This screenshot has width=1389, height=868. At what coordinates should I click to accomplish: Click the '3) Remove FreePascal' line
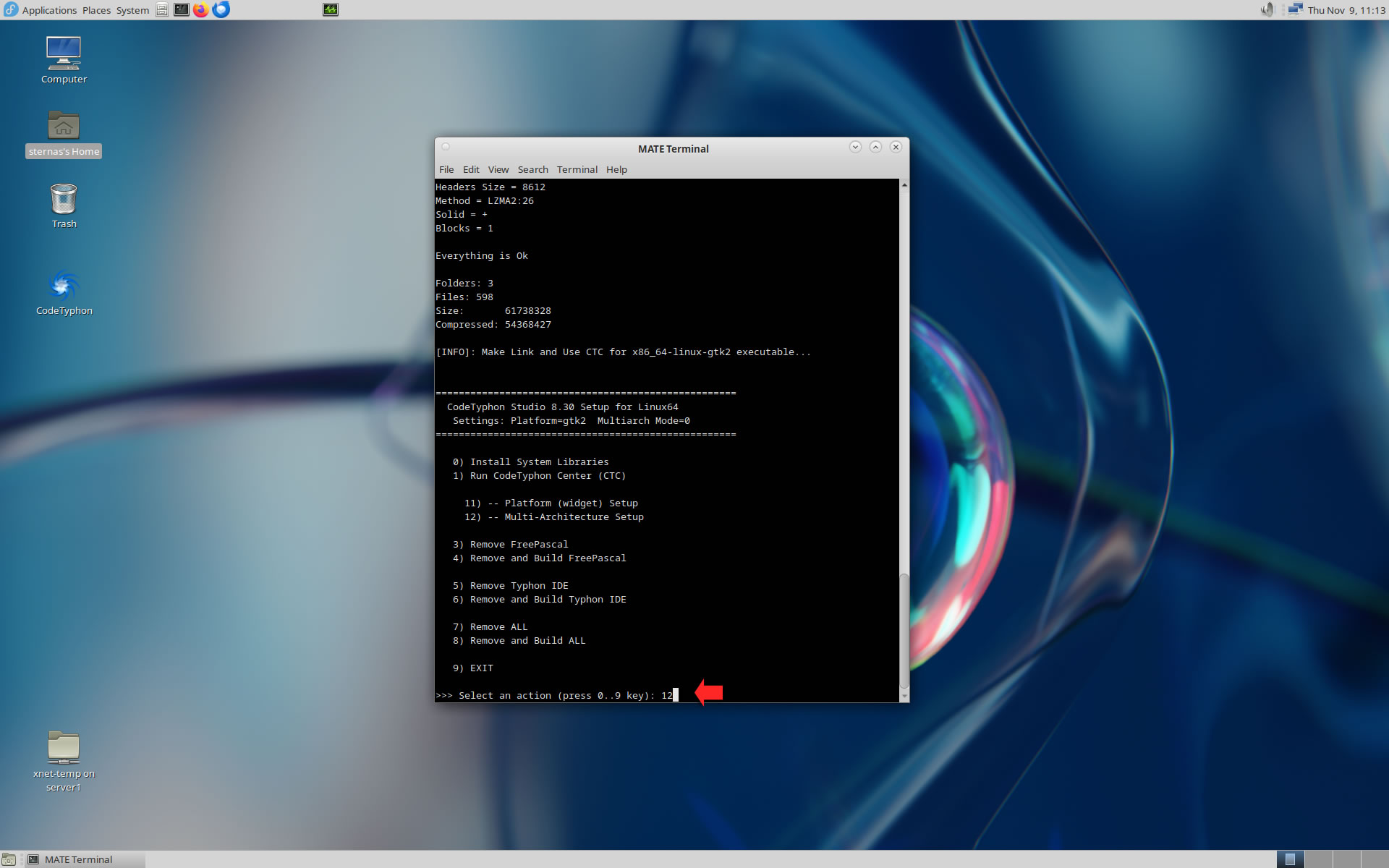pyautogui.click(x=510, y=545)
